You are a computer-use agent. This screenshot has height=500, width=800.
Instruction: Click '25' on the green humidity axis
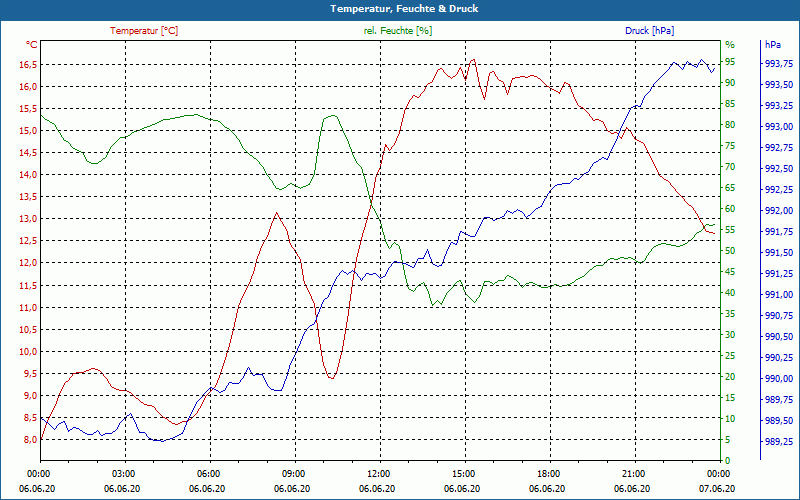pos(730,356)
